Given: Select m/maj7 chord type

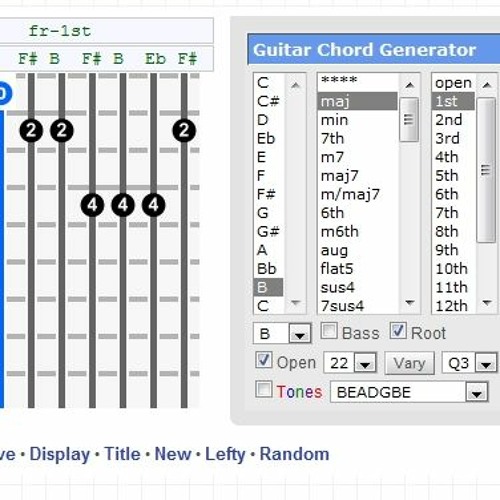Looking at the screenshot, I should [358, 194].
